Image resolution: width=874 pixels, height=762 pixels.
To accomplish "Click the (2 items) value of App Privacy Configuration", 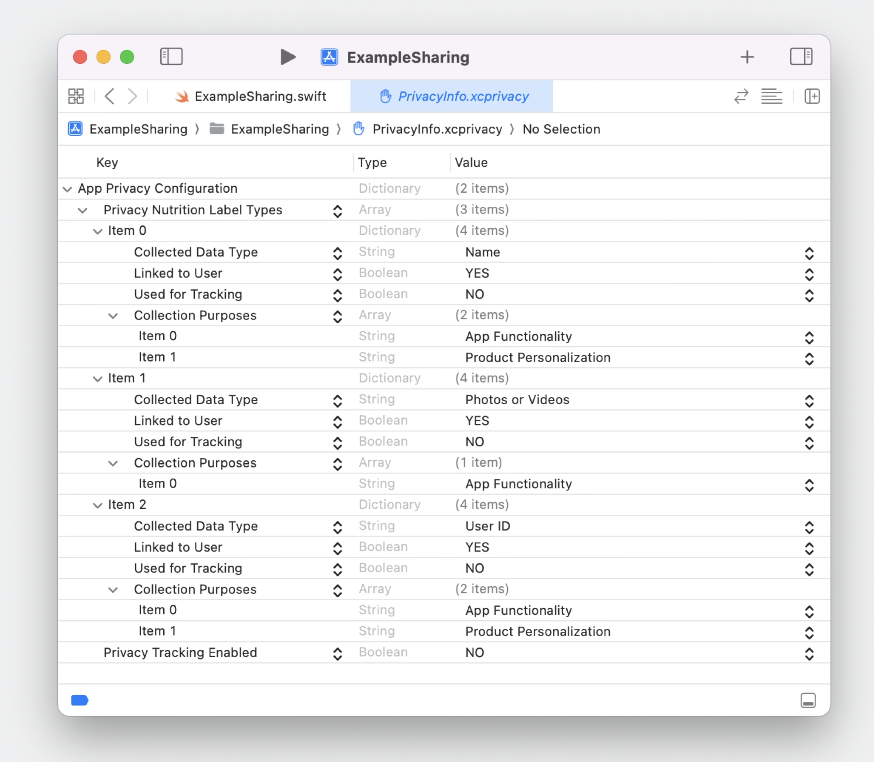I will [482, 188].
